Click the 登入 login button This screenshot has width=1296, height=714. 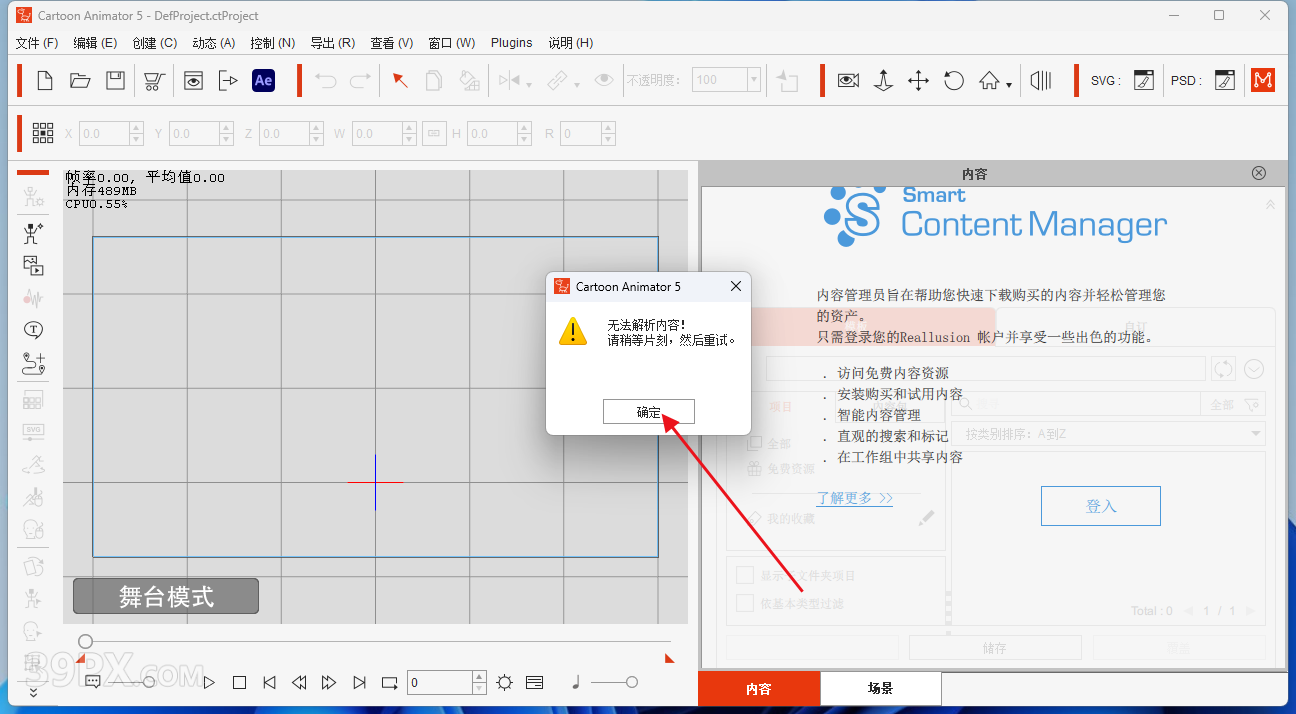point(1100,506)
